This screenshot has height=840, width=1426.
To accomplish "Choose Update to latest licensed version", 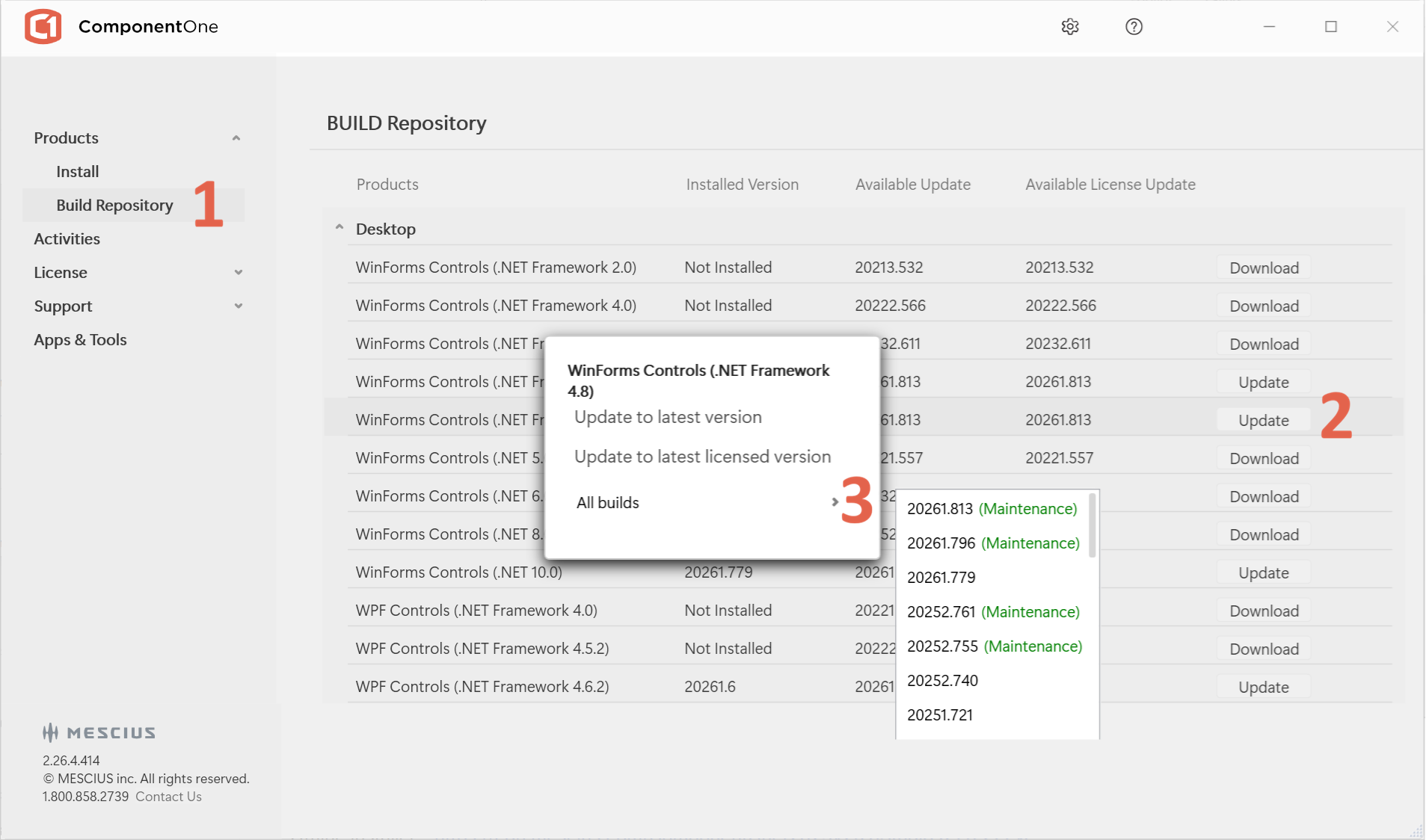I will click(702, 457).
